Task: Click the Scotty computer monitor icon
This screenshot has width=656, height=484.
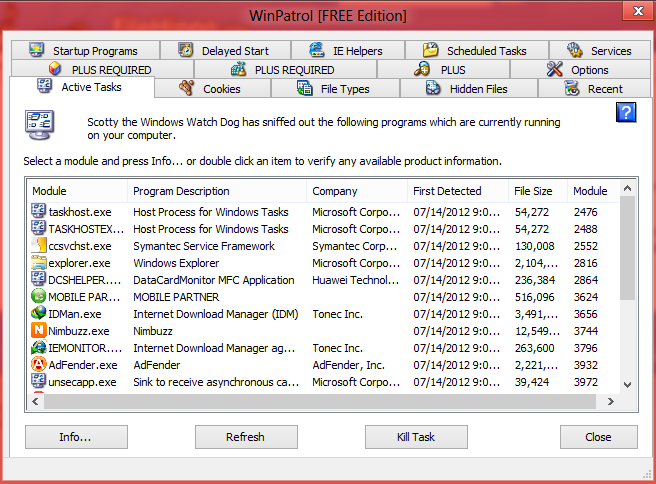Action: point(39,125)
